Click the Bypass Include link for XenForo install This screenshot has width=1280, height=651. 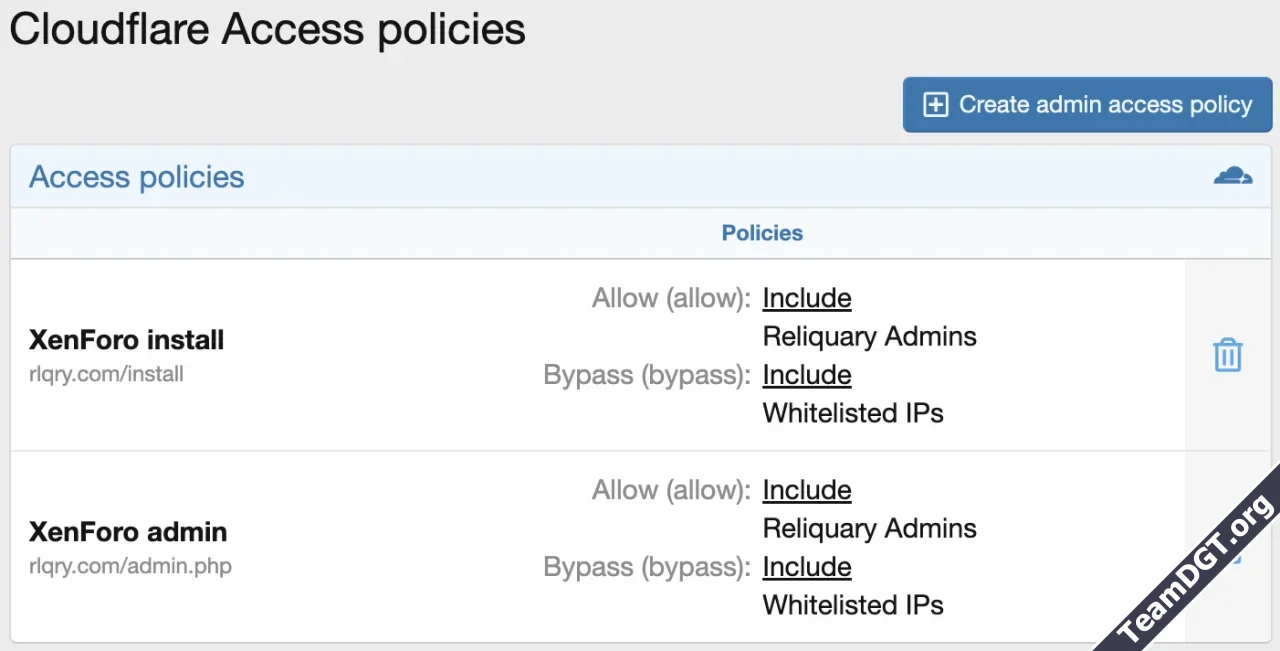pos(806,375)
